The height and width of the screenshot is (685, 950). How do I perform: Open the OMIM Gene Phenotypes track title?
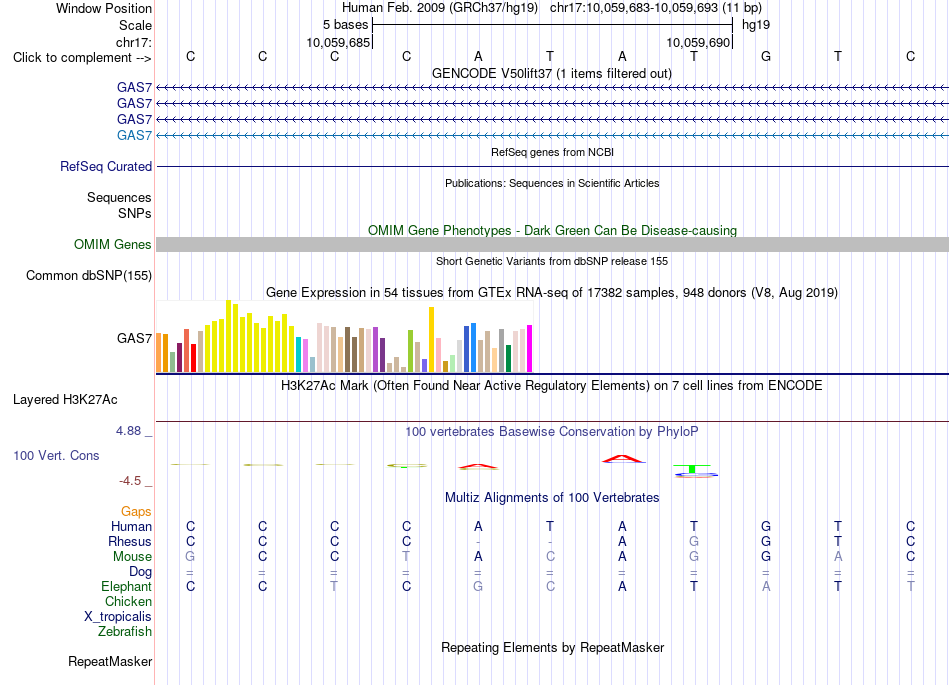pos(552,231)
